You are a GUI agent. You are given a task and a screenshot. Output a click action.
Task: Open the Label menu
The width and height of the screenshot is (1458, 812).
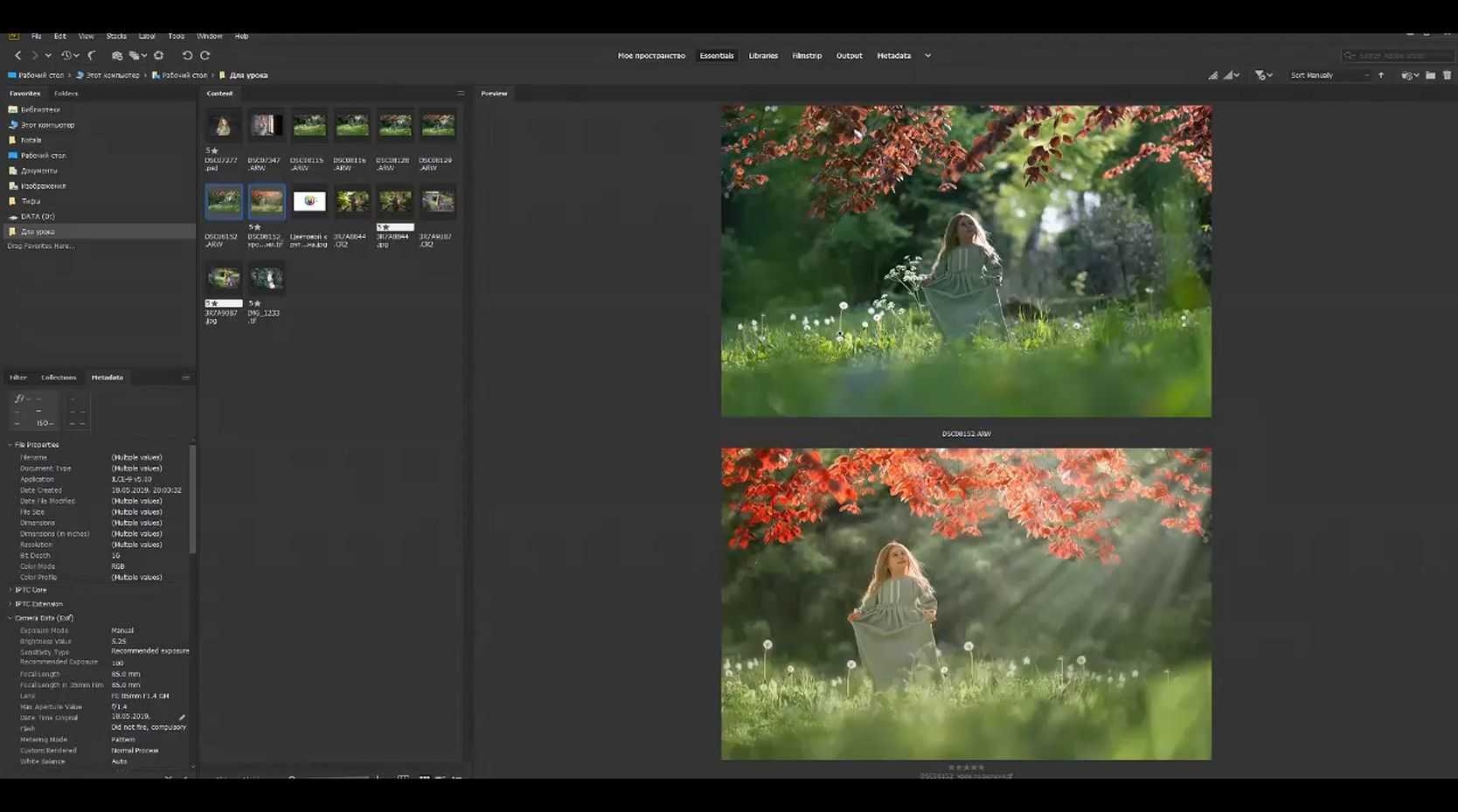pyautogui.click(x=147, y=36)
